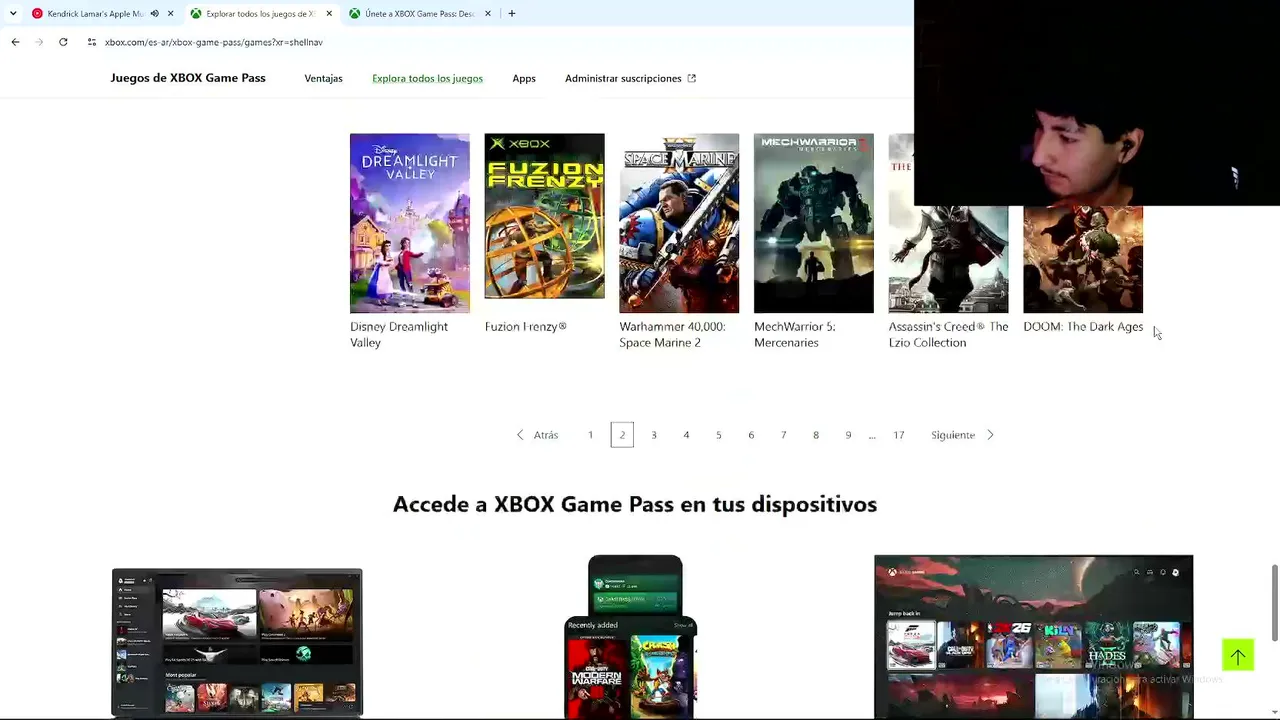
Task: Click the Accede a XBOX Game Pass heading
Action: (x=635, y=504)
